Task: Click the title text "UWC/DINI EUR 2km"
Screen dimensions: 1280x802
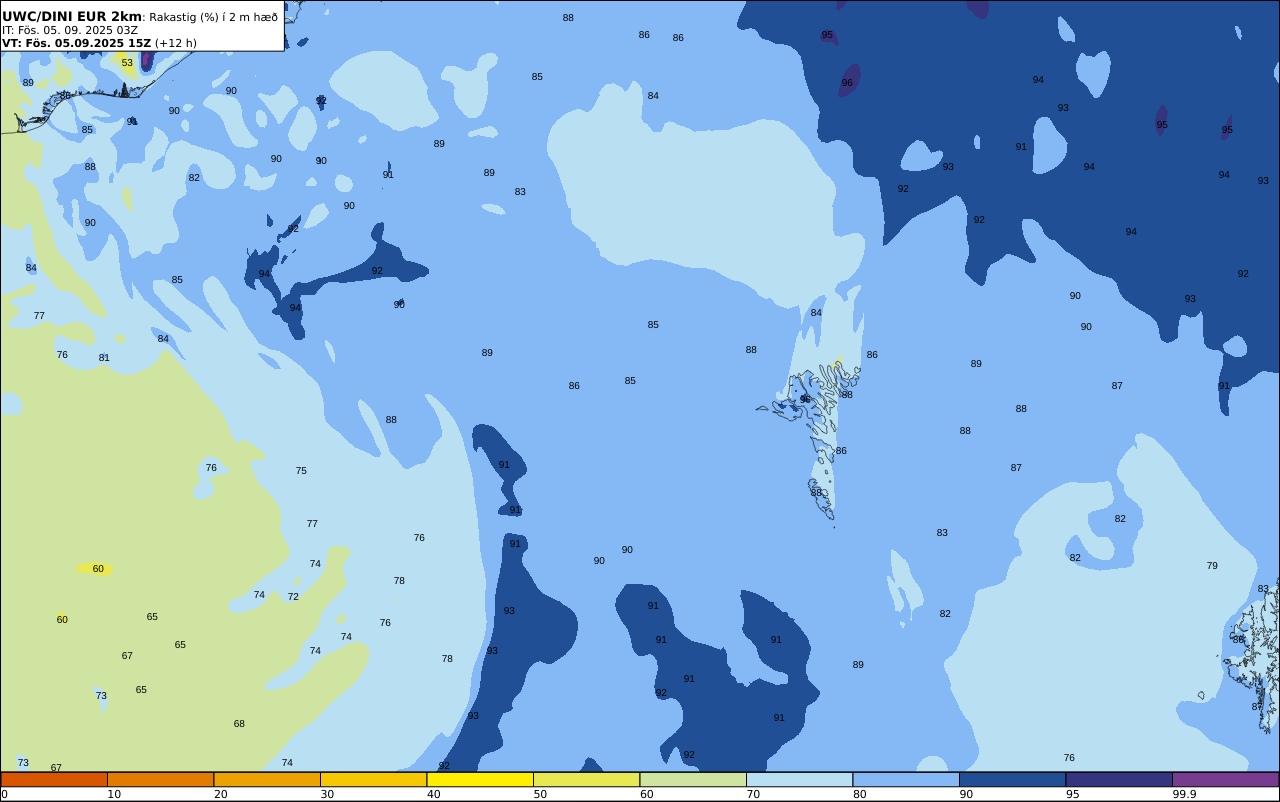Action: (x=72, y=17)
